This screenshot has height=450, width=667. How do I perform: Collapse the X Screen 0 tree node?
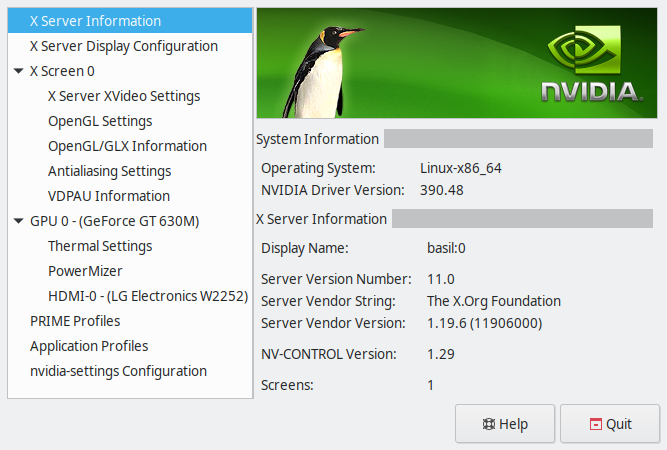coord(19,72)
